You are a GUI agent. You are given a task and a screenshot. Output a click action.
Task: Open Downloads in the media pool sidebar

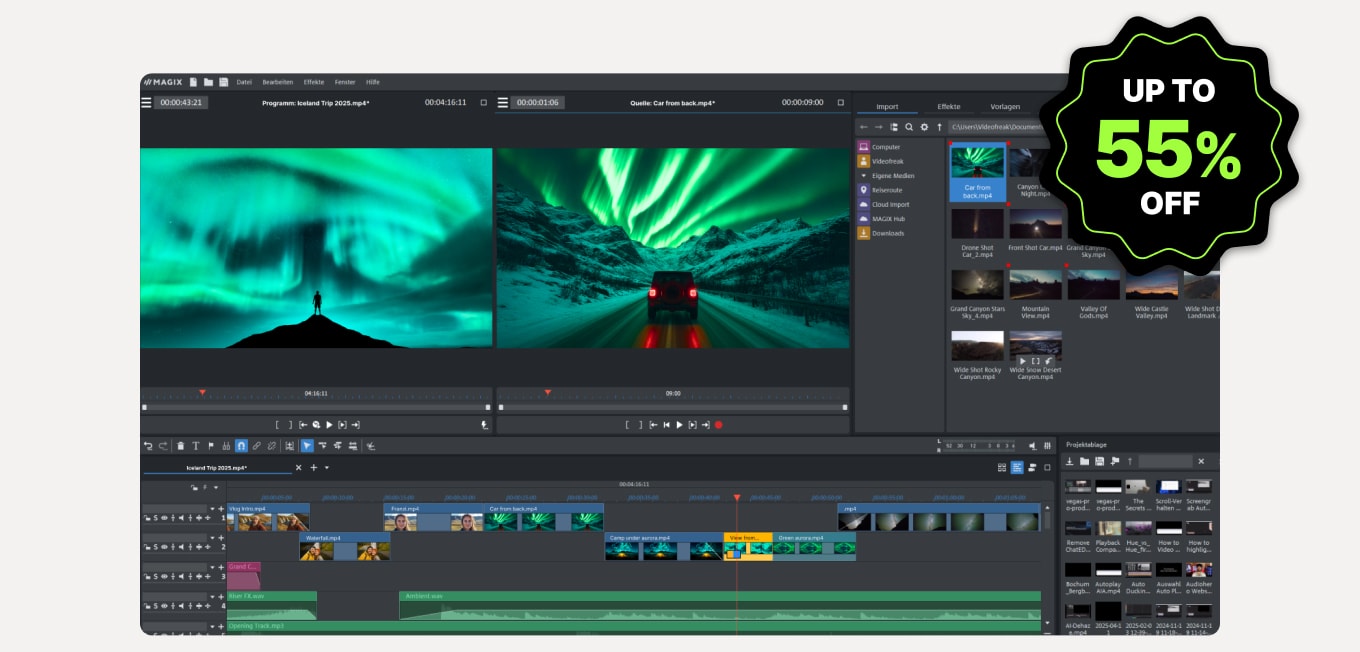(887, 233)
